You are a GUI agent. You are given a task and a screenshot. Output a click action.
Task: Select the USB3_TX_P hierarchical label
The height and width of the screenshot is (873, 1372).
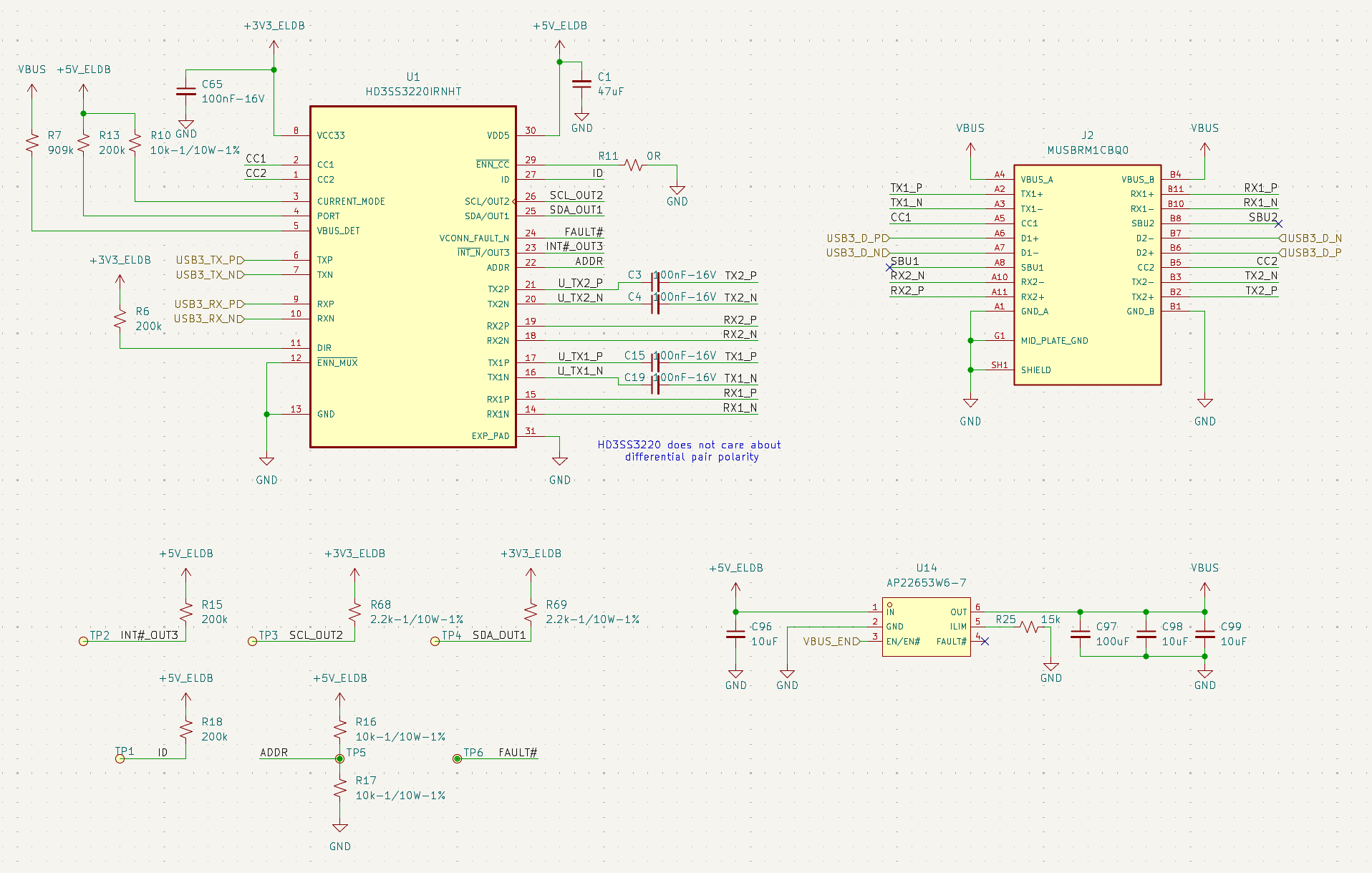click(211, 260)
